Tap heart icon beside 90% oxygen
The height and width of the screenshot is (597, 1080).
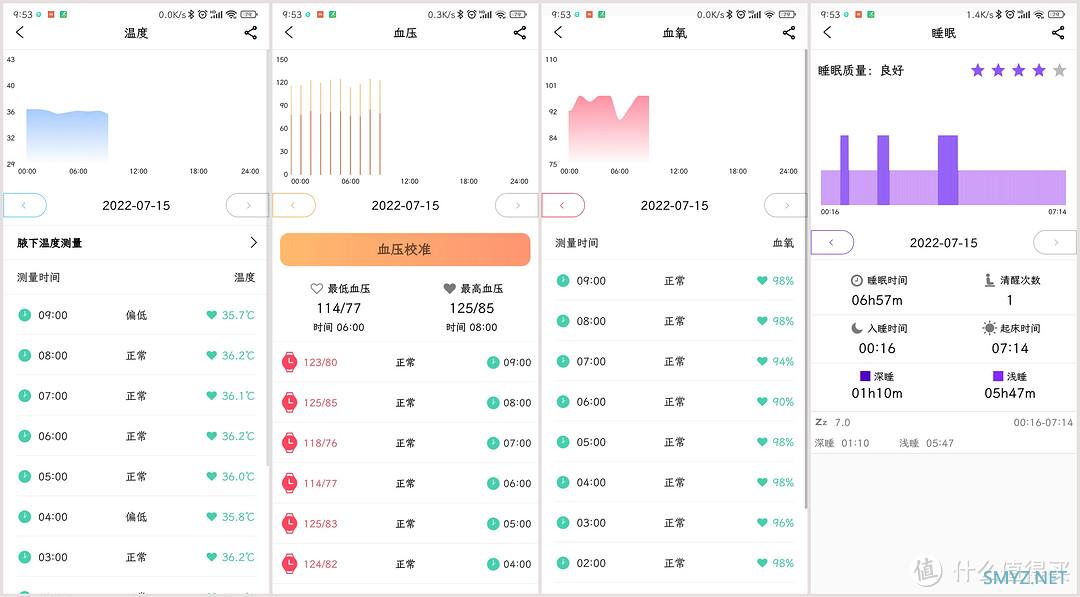pyautogui.click(x=762, y=401)
